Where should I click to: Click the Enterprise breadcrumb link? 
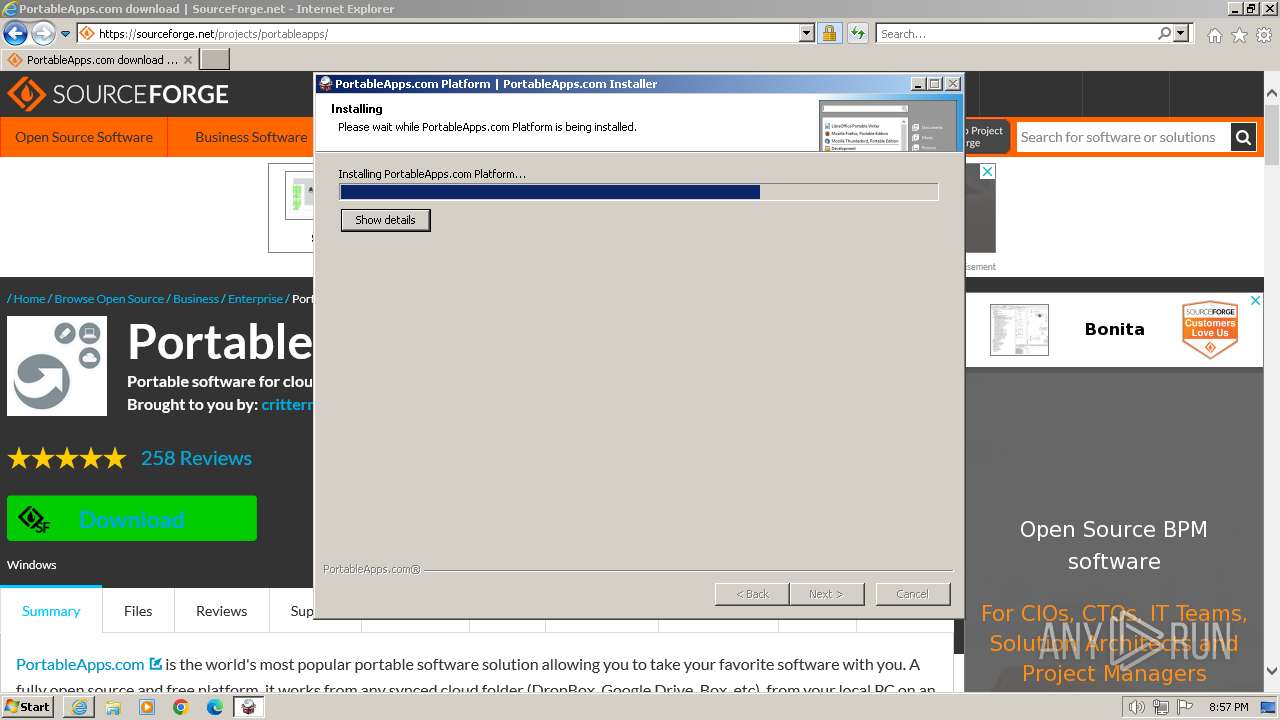[x=255, y=299]
